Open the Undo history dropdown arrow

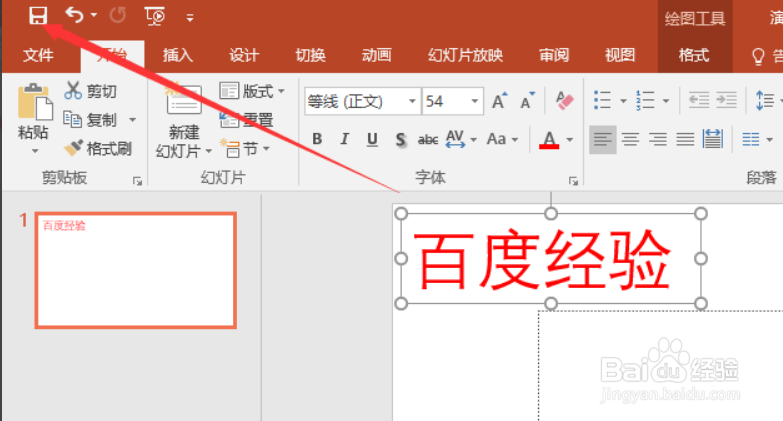click(94, 15)
